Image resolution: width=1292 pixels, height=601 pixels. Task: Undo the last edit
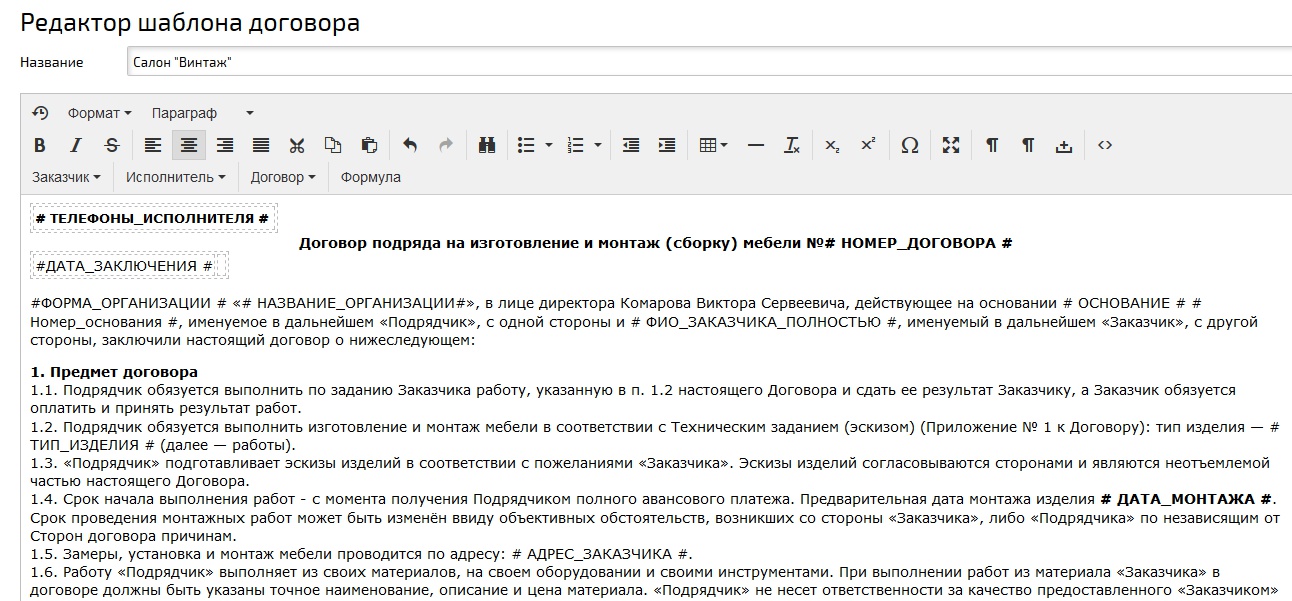pos(410,146)
